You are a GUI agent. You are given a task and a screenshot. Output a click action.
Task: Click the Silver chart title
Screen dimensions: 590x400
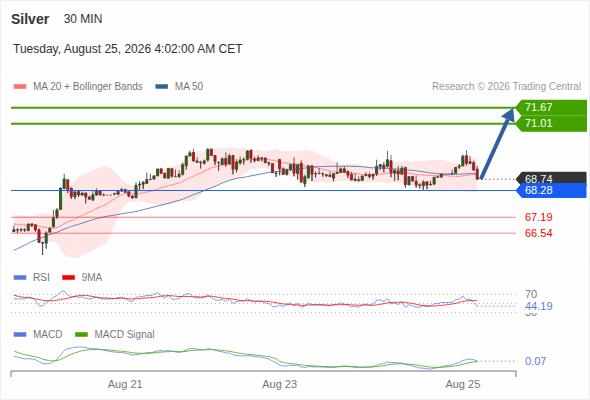point(30,19)
